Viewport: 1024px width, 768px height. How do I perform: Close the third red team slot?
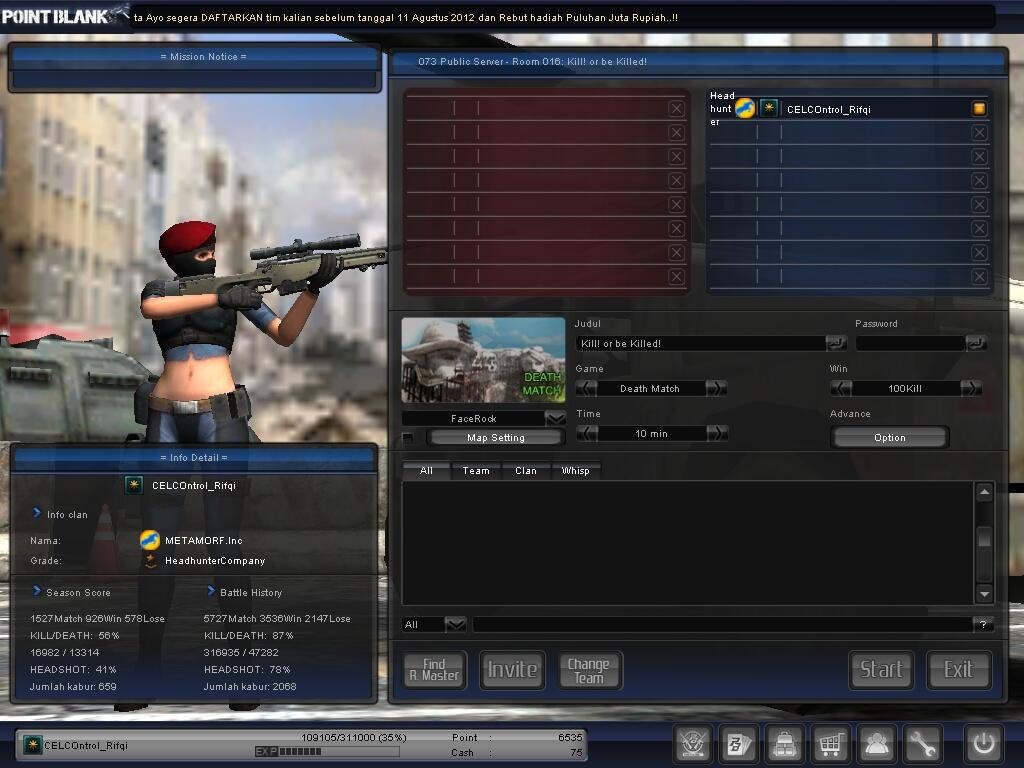[x=677, y=157]
